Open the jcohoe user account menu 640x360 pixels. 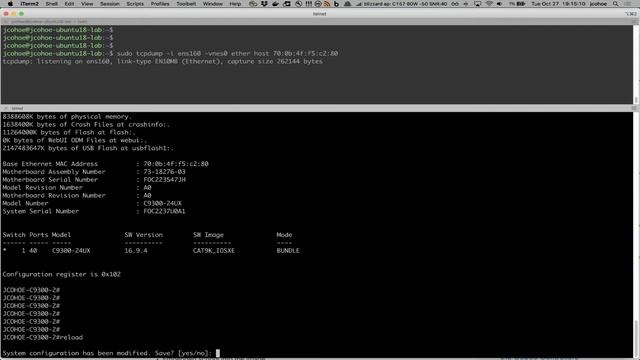(598, 4)
